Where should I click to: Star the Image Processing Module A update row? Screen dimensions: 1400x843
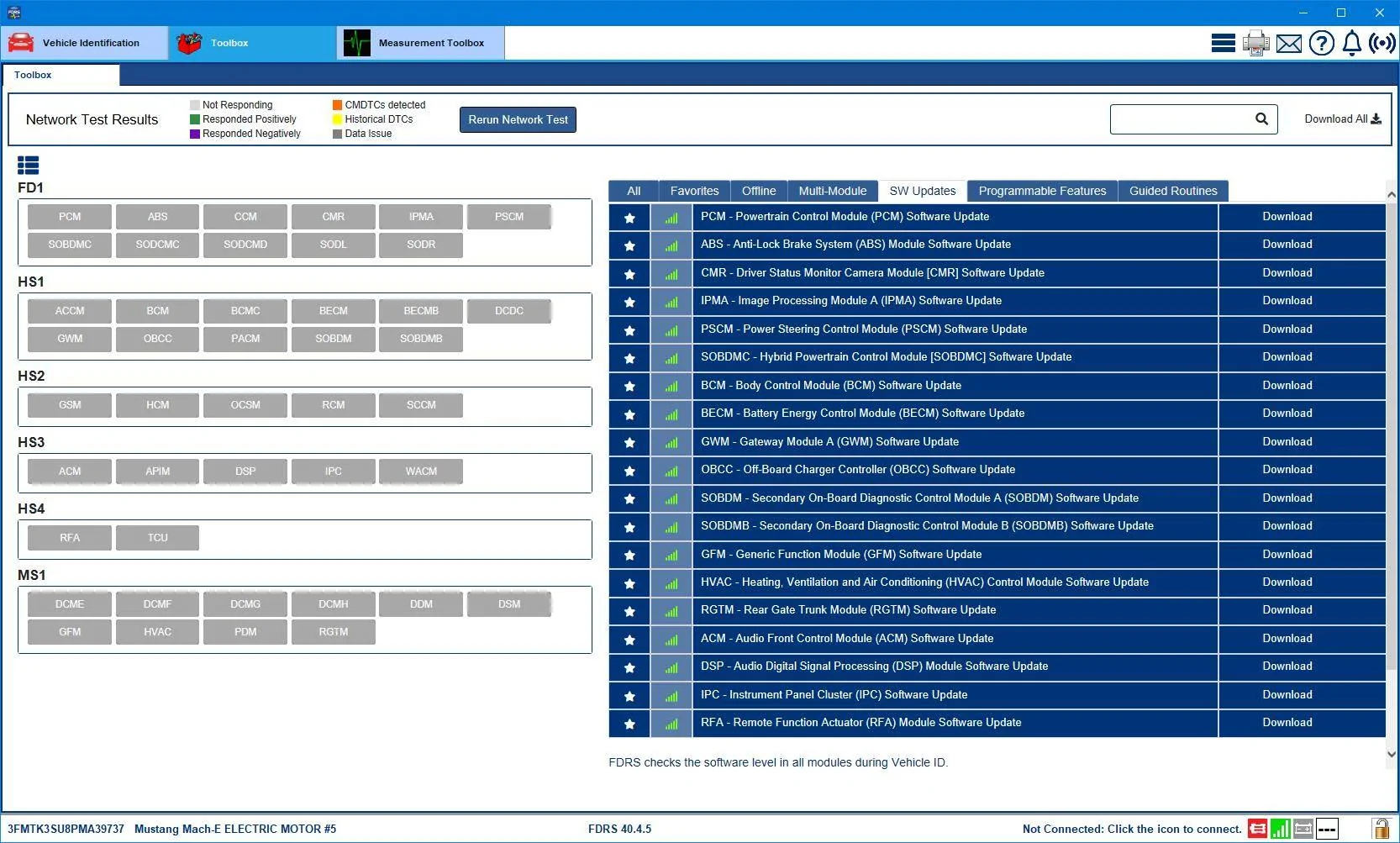(x=629, y=302)
